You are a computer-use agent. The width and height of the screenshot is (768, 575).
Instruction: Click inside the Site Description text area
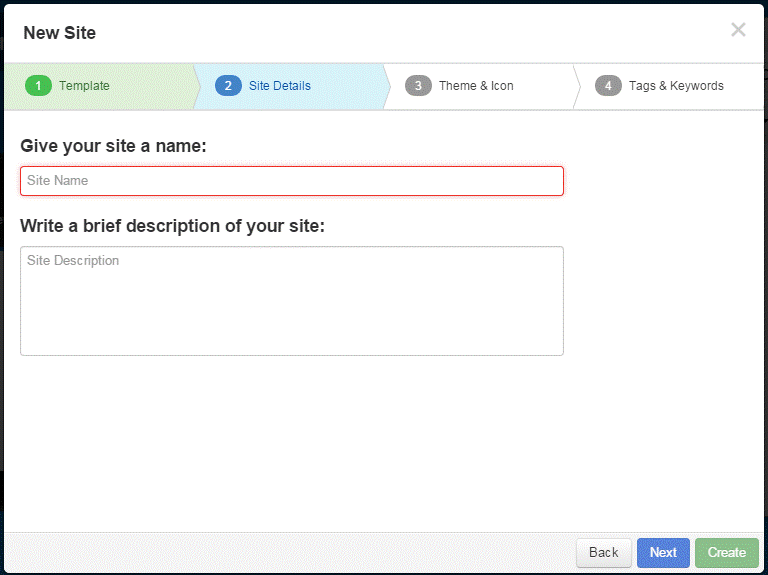pos(291,300)
